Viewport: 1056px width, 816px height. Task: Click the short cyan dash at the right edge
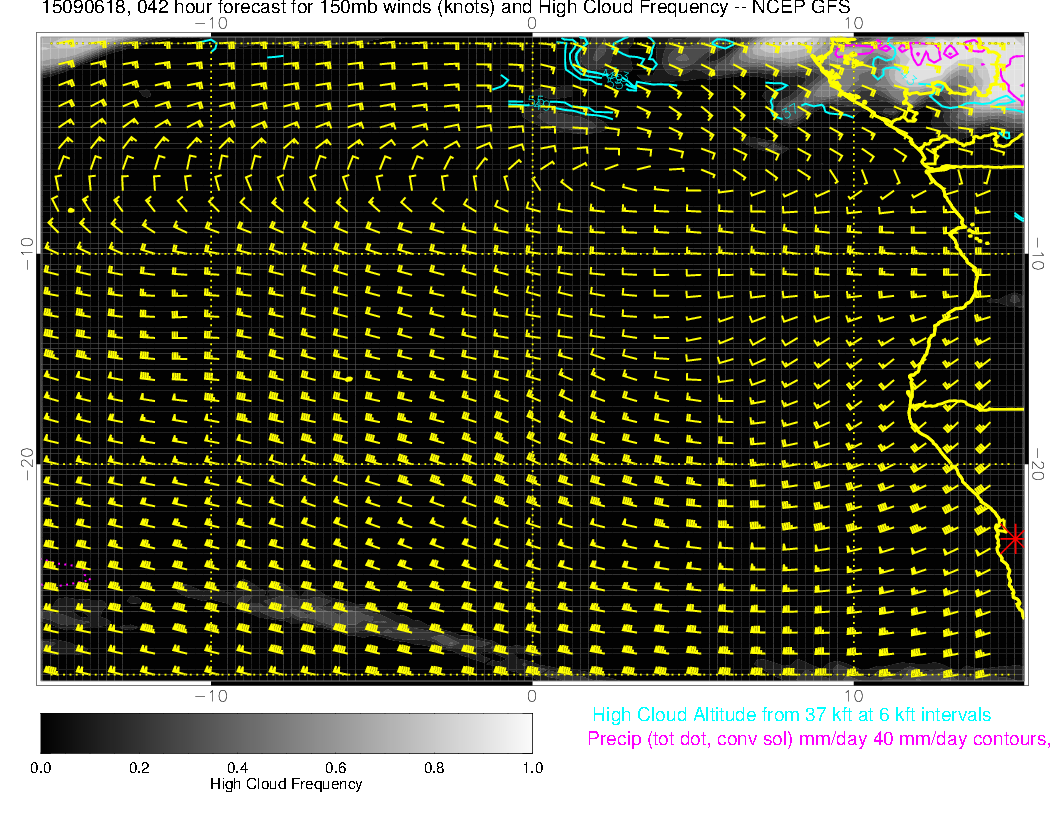pos(1019,216)
